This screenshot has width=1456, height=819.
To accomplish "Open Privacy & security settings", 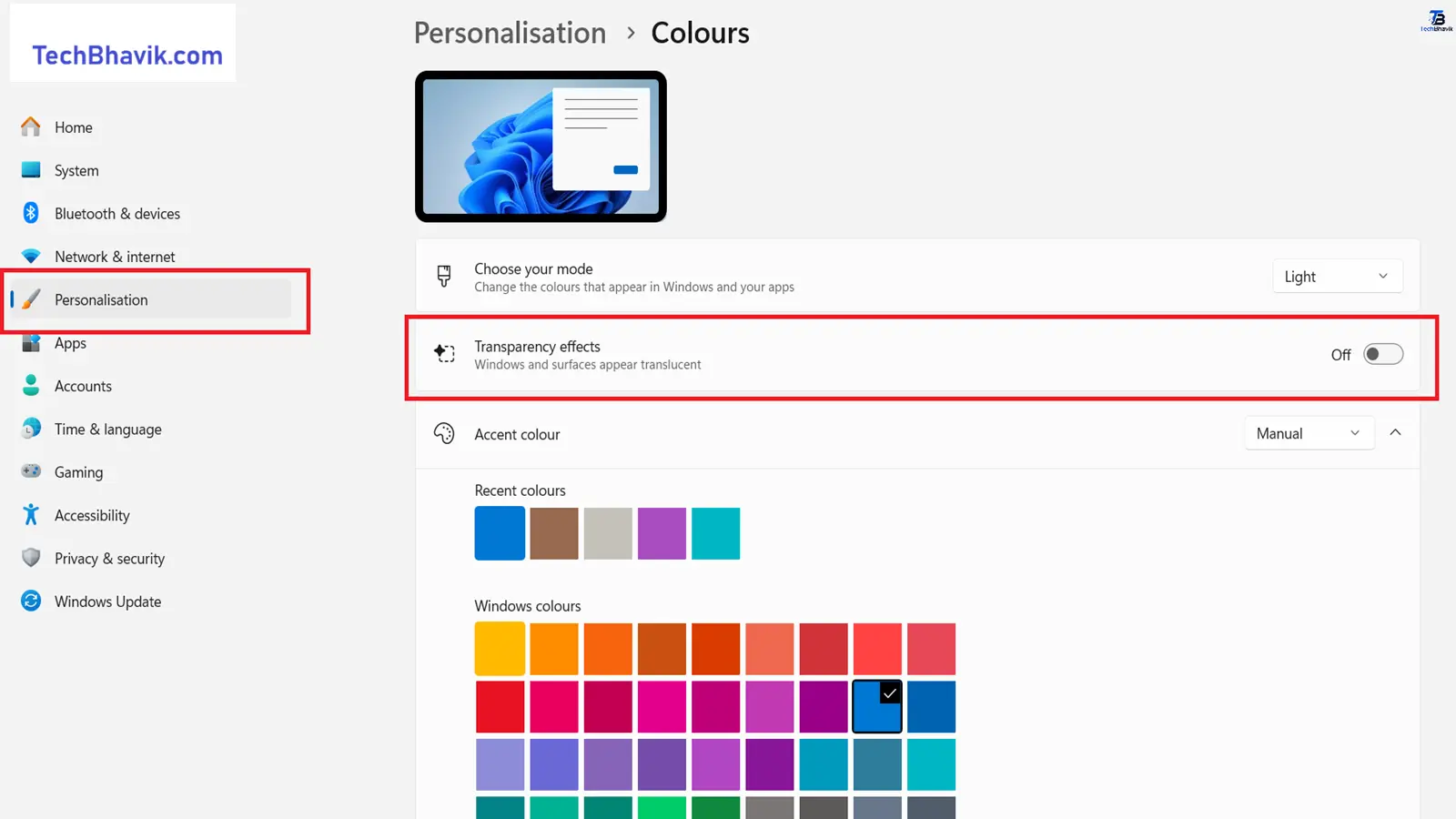I will click(x=109, y=559).
